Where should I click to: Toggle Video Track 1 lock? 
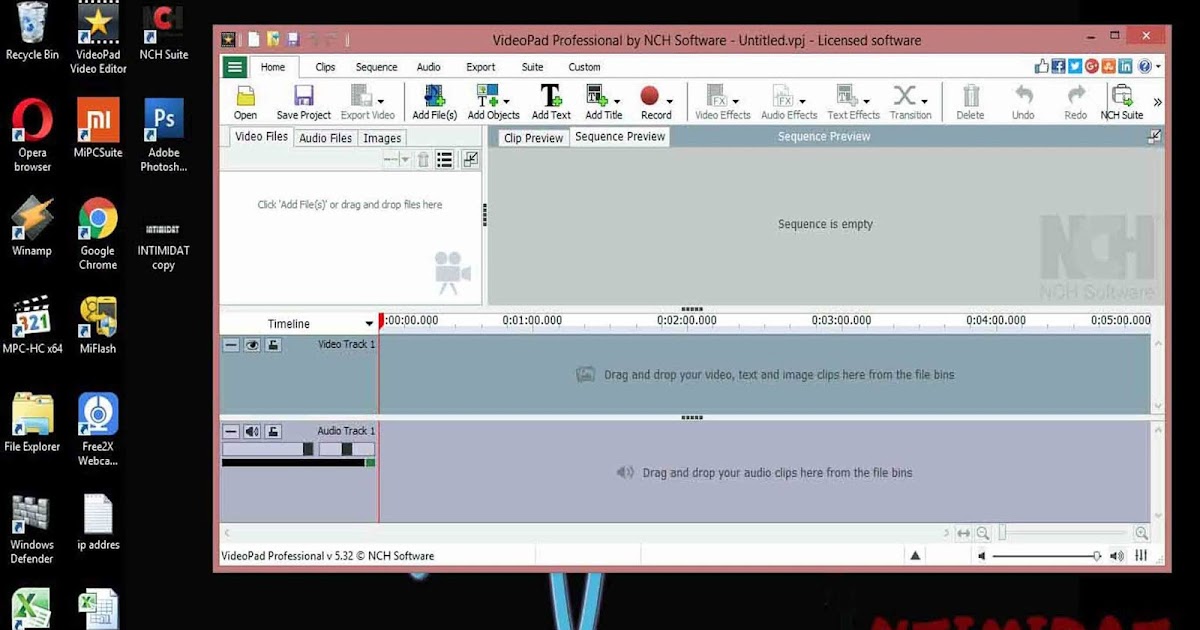(273, 345)
